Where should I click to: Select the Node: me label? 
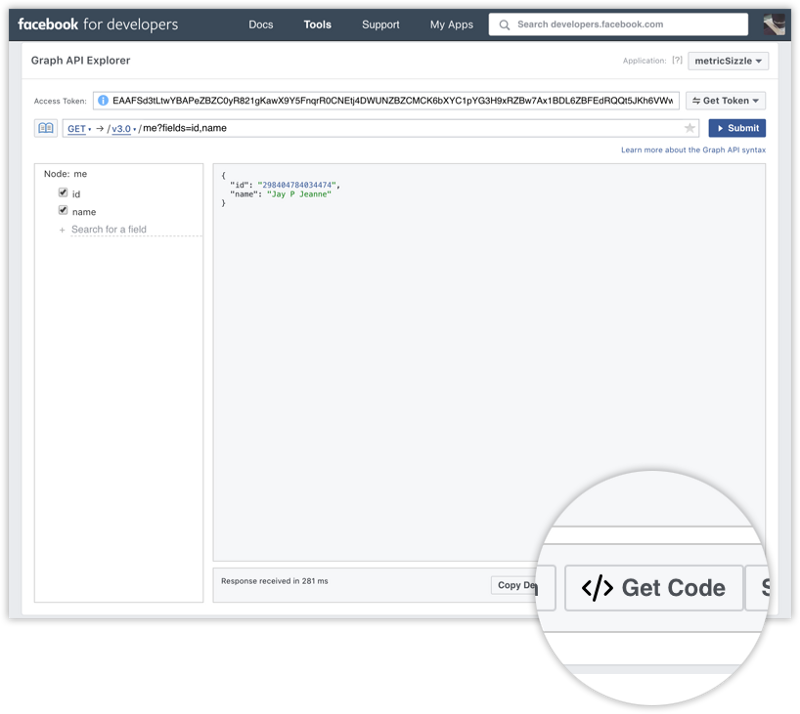pyautogui.click(x=65, y=174)
